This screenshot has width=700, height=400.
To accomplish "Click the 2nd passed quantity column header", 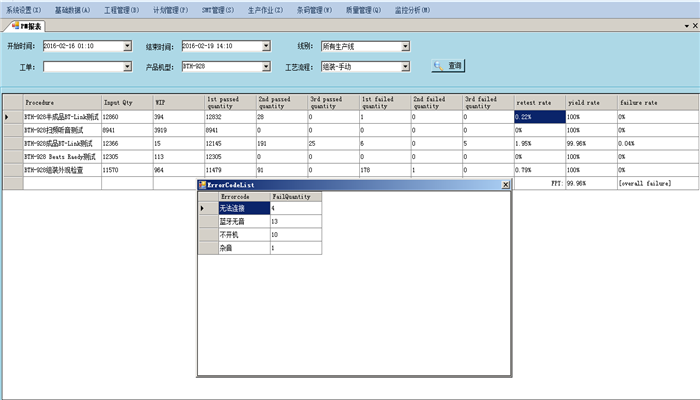I will point(282,102).
